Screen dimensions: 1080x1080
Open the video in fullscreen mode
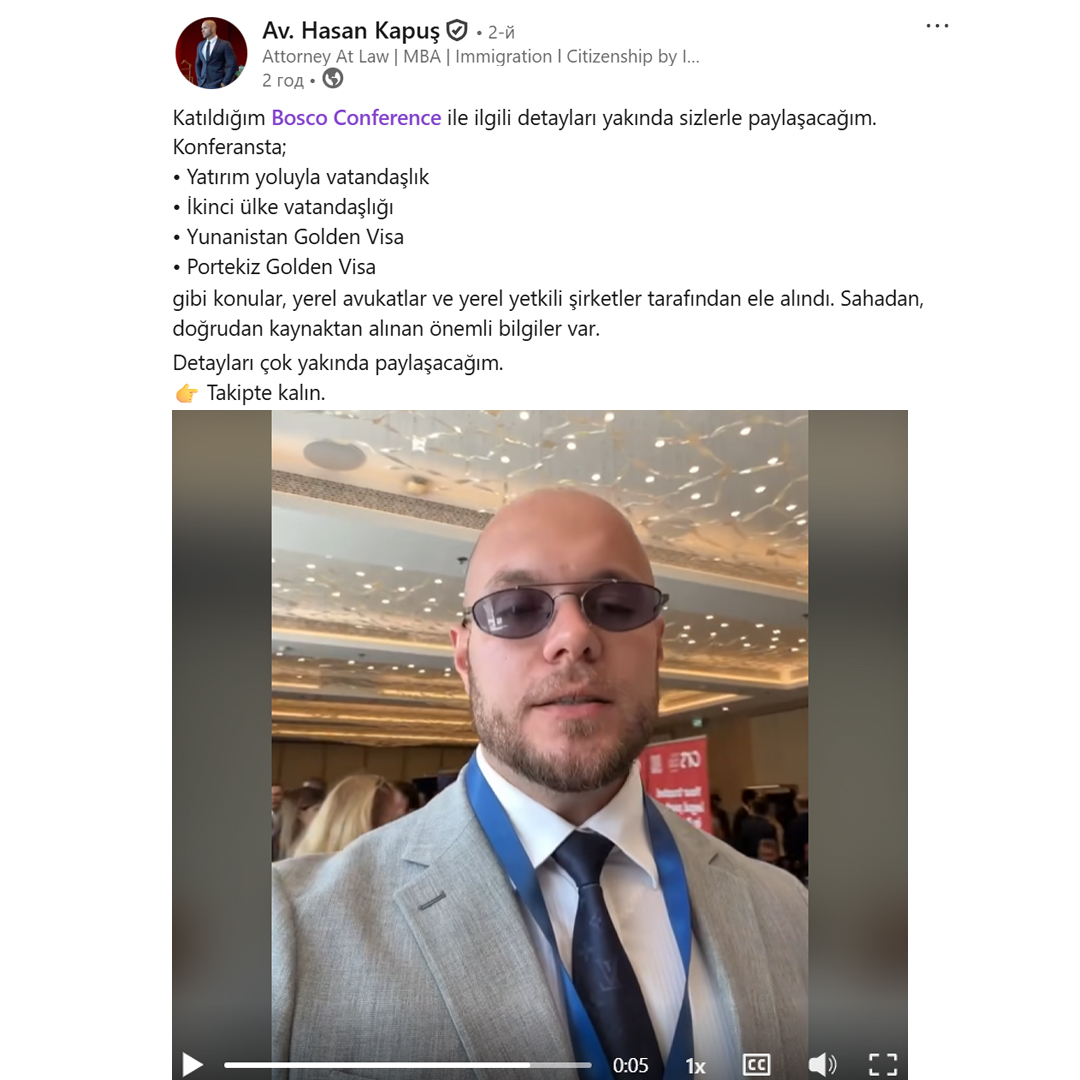[x=882, y=1065]
